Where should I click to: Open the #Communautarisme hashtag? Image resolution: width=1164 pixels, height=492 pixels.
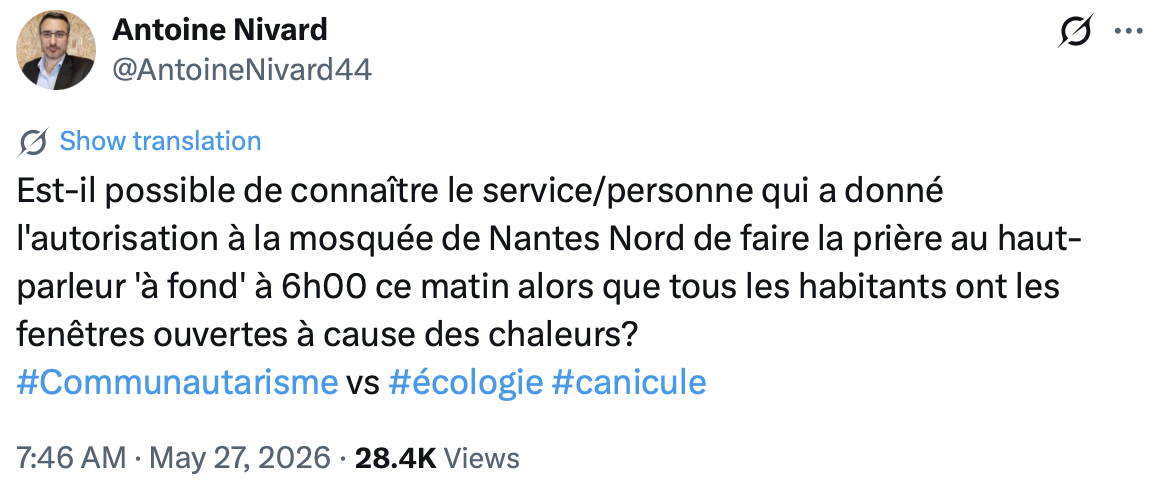point(177,383)
